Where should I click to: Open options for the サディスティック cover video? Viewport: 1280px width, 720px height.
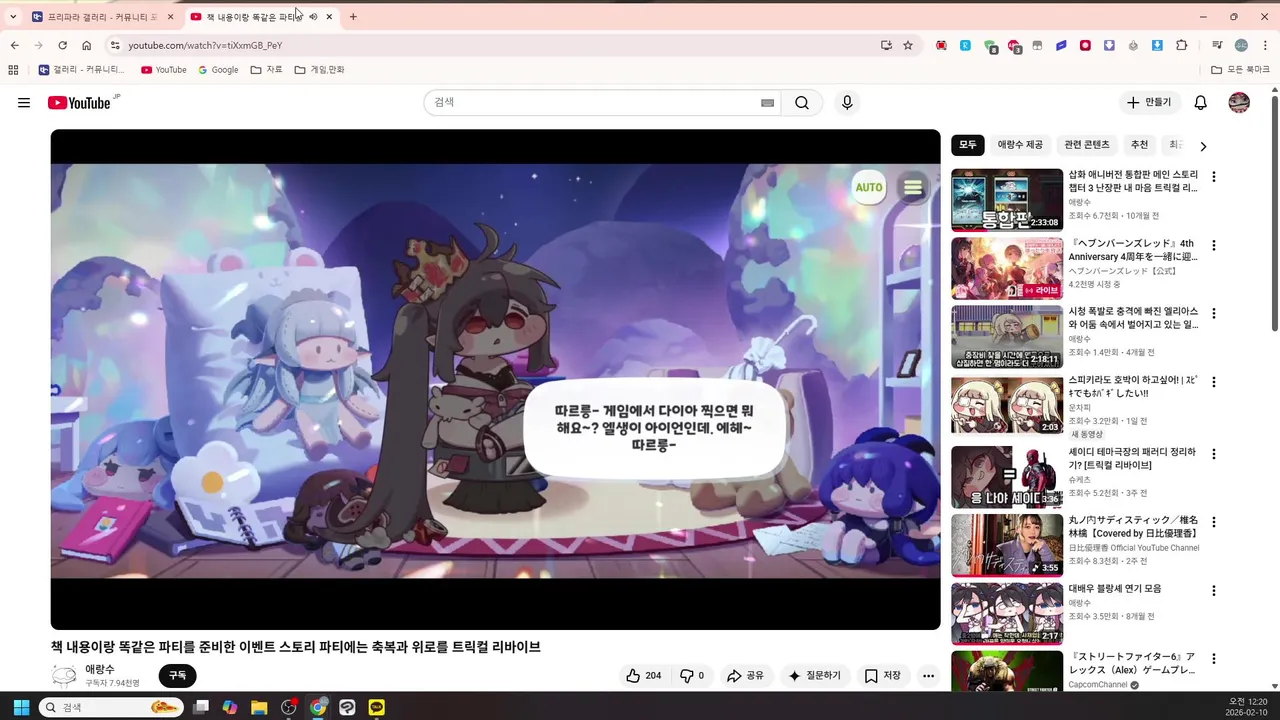[x=1214, y=522]
